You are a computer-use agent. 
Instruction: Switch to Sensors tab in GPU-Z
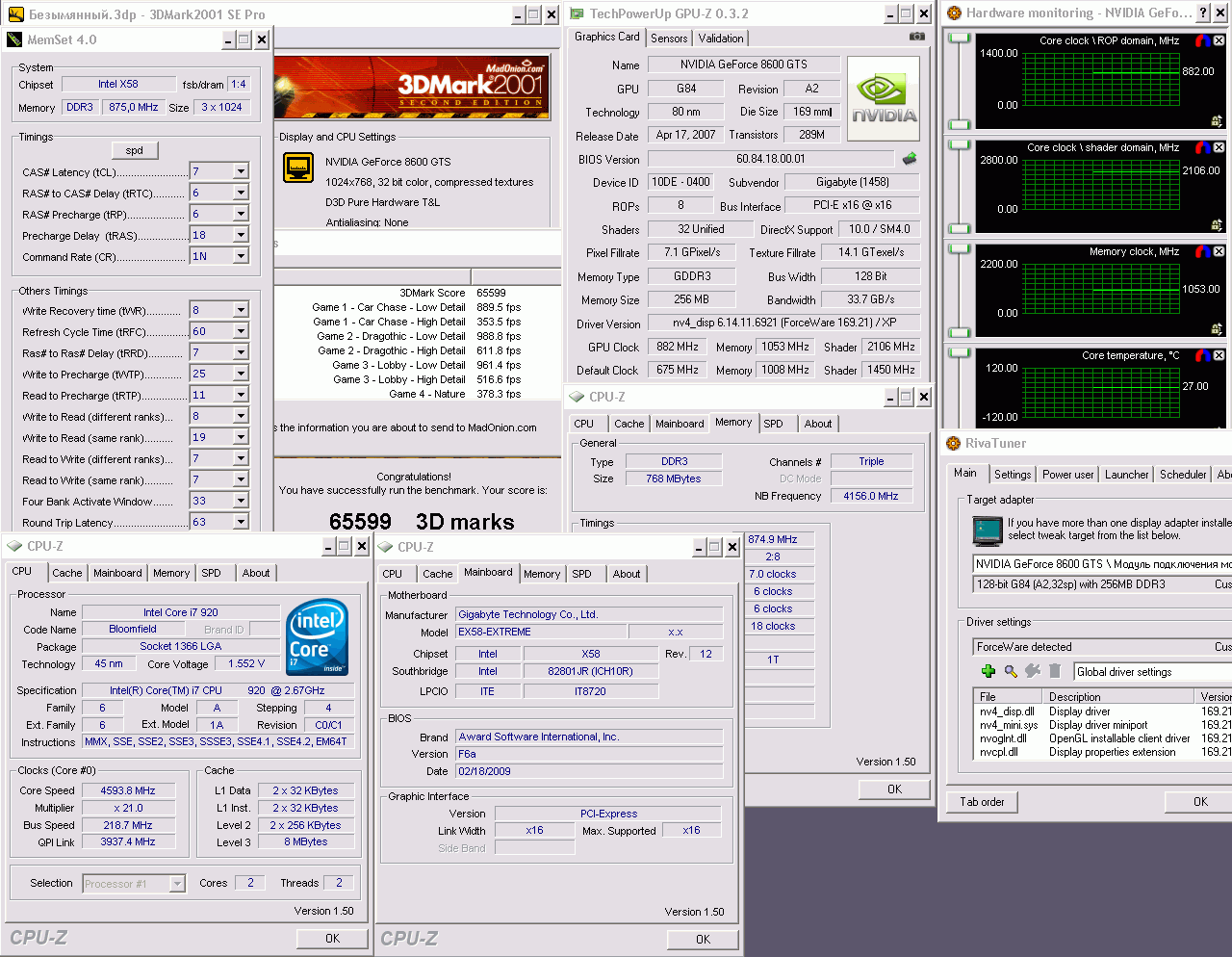(669, 39)
